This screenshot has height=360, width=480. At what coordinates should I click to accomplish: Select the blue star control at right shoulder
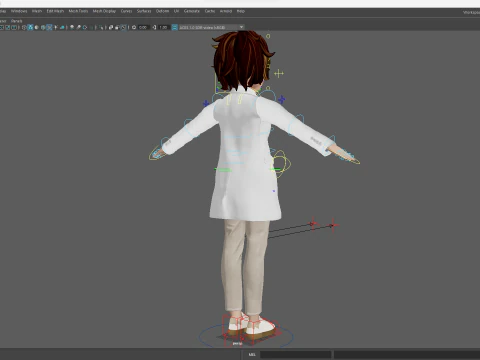click(282, 99)
